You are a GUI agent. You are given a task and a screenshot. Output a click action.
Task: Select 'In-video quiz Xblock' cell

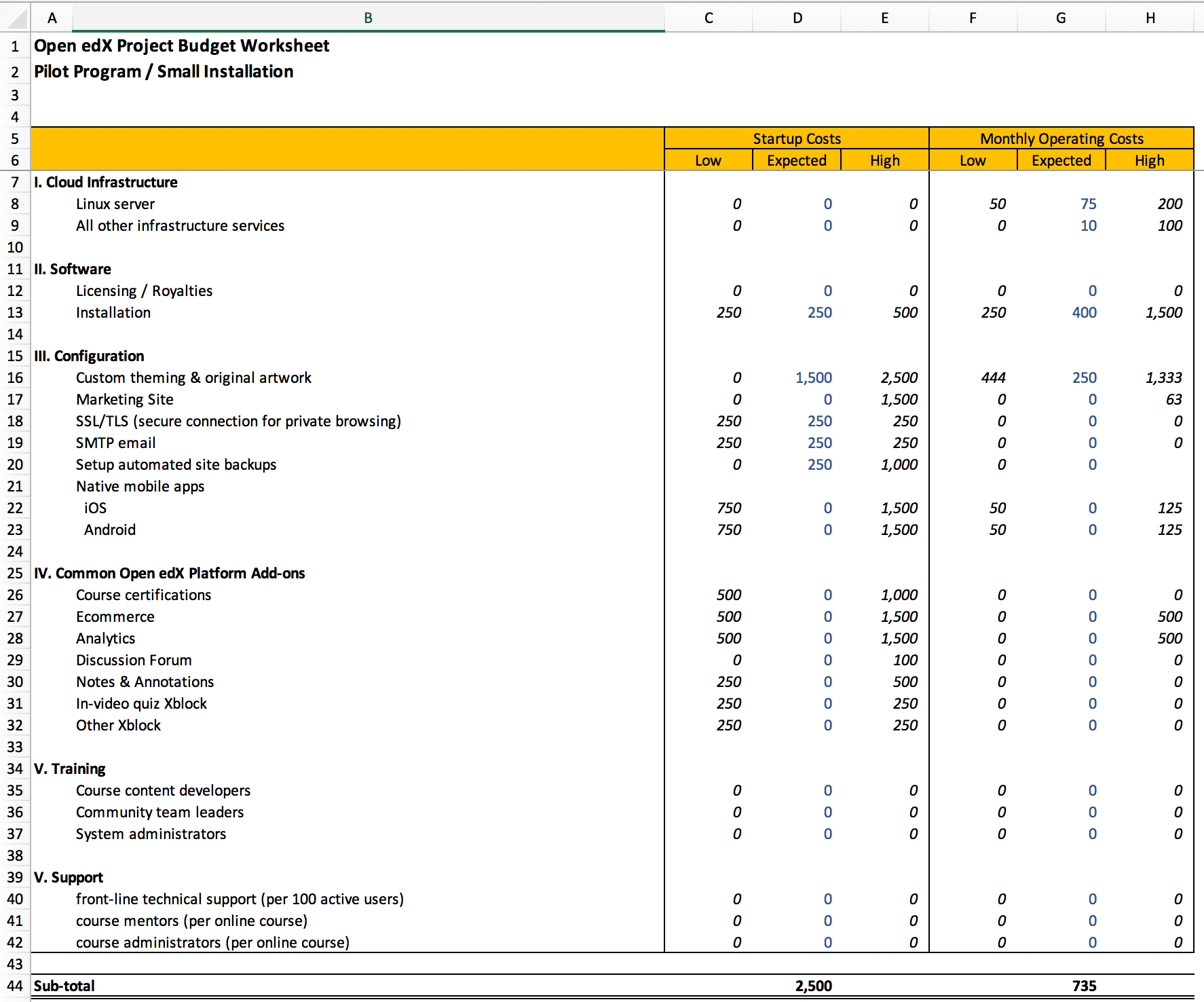tap(141, 703)
